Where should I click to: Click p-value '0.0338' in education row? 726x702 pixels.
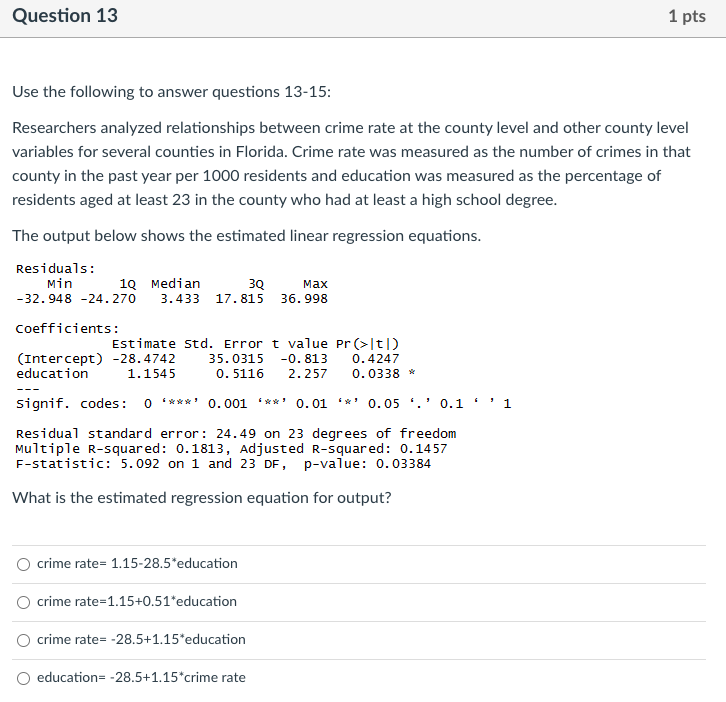(376, 374)
